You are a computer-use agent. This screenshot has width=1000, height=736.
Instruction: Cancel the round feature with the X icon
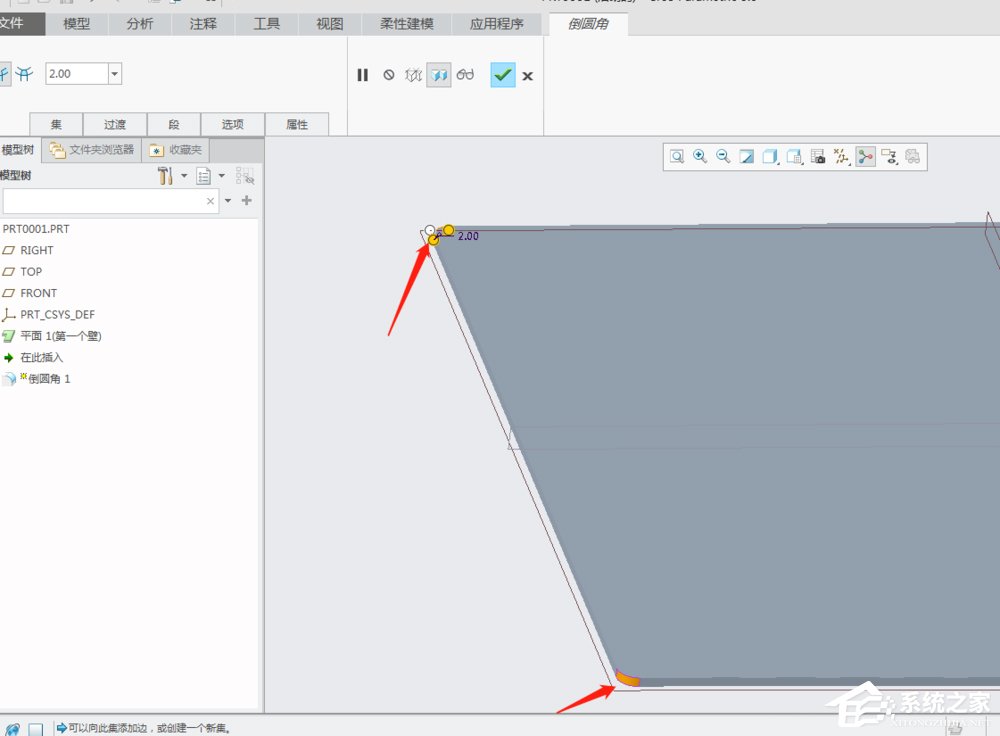click(528, 76)
